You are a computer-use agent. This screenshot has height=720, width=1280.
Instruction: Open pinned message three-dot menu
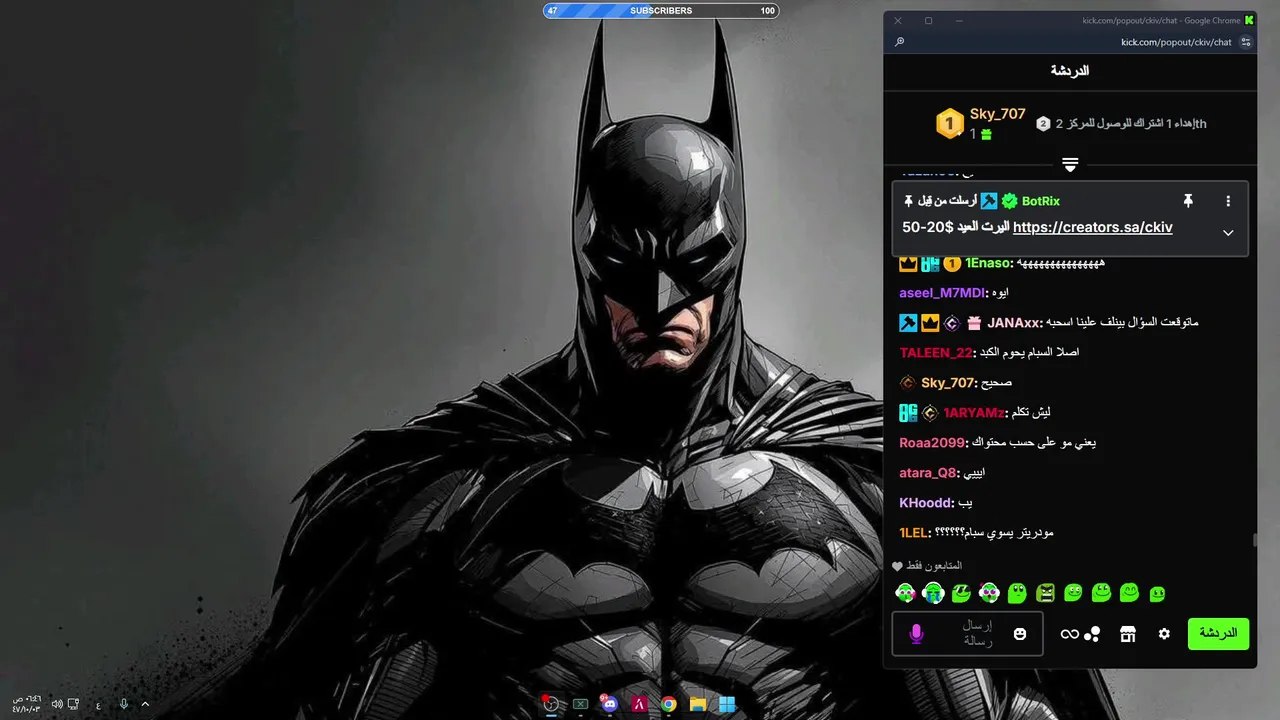coord(1228,201)
